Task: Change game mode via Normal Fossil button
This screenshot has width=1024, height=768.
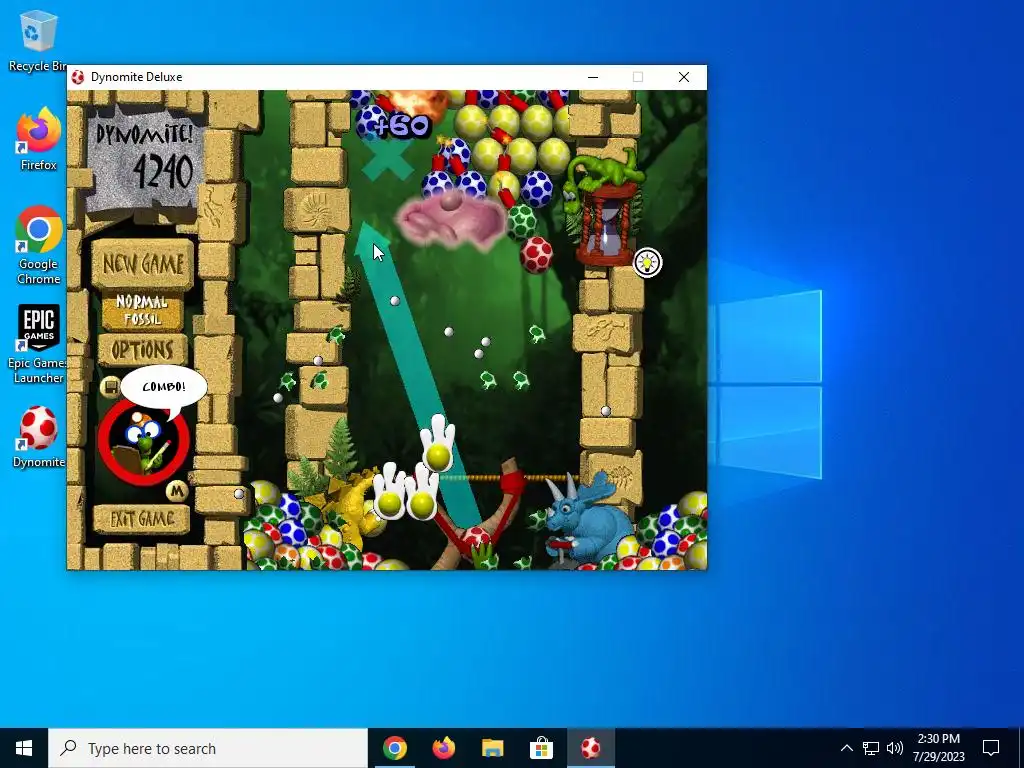Action: click(x=142, y=311)
